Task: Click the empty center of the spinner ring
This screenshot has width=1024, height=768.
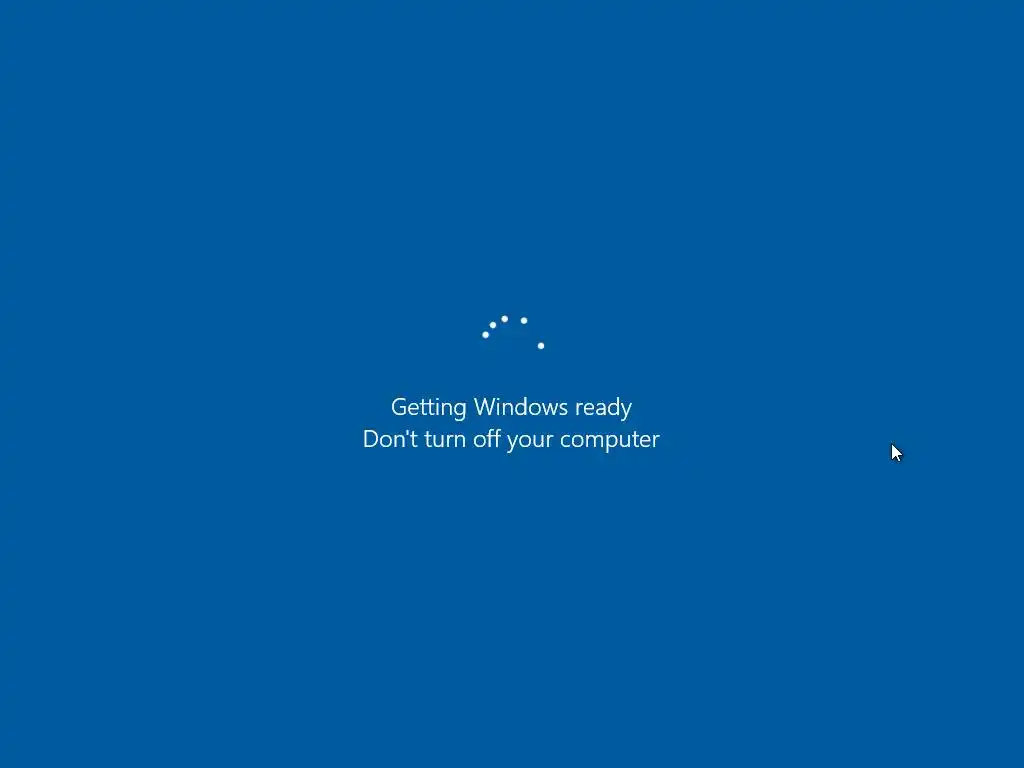Action: [x=512, y=347]
